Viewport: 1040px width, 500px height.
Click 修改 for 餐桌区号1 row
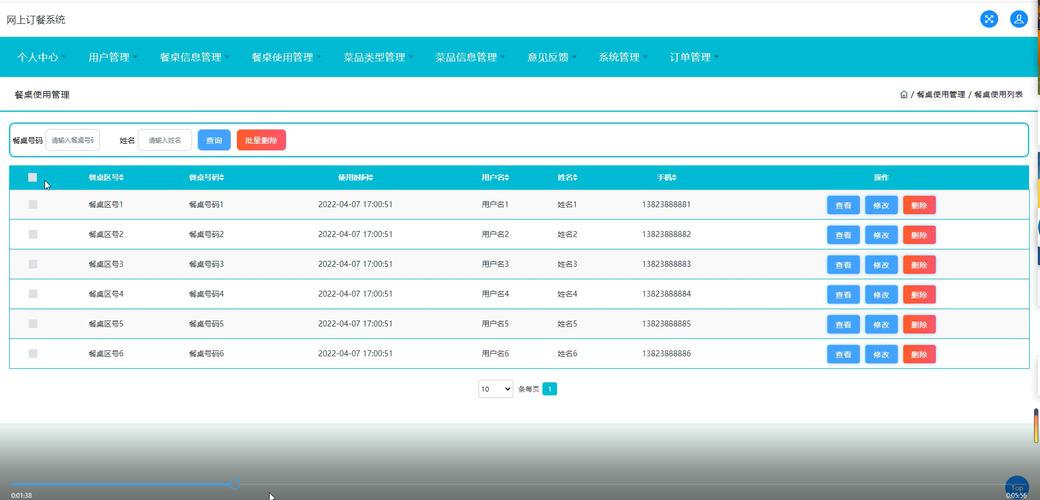881,205
